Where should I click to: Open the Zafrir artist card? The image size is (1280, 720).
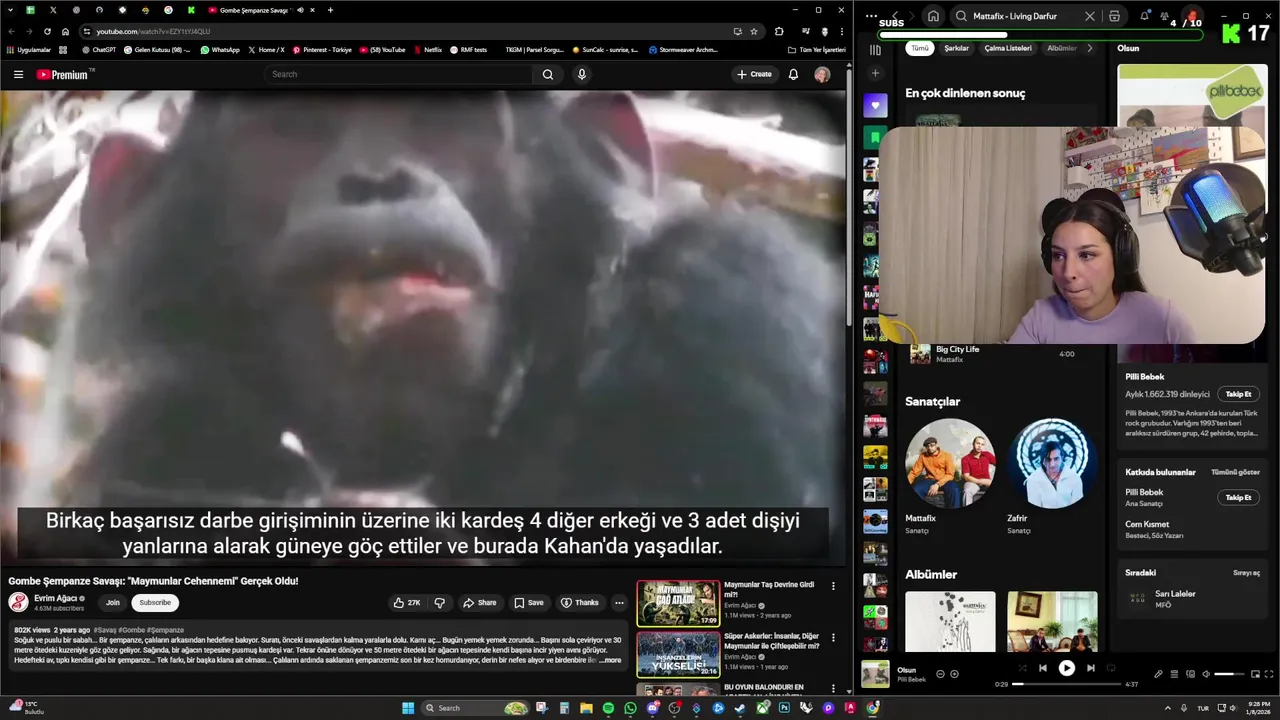(1051, 477)
